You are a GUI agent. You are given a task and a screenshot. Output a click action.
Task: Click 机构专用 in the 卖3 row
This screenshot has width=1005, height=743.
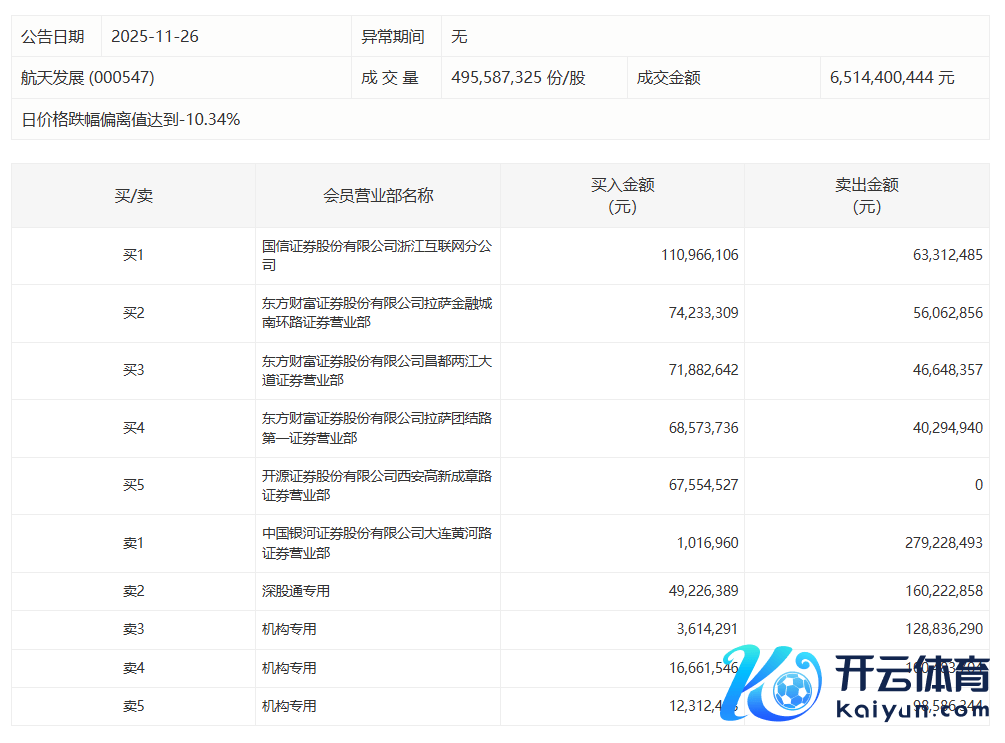point(289,629)
